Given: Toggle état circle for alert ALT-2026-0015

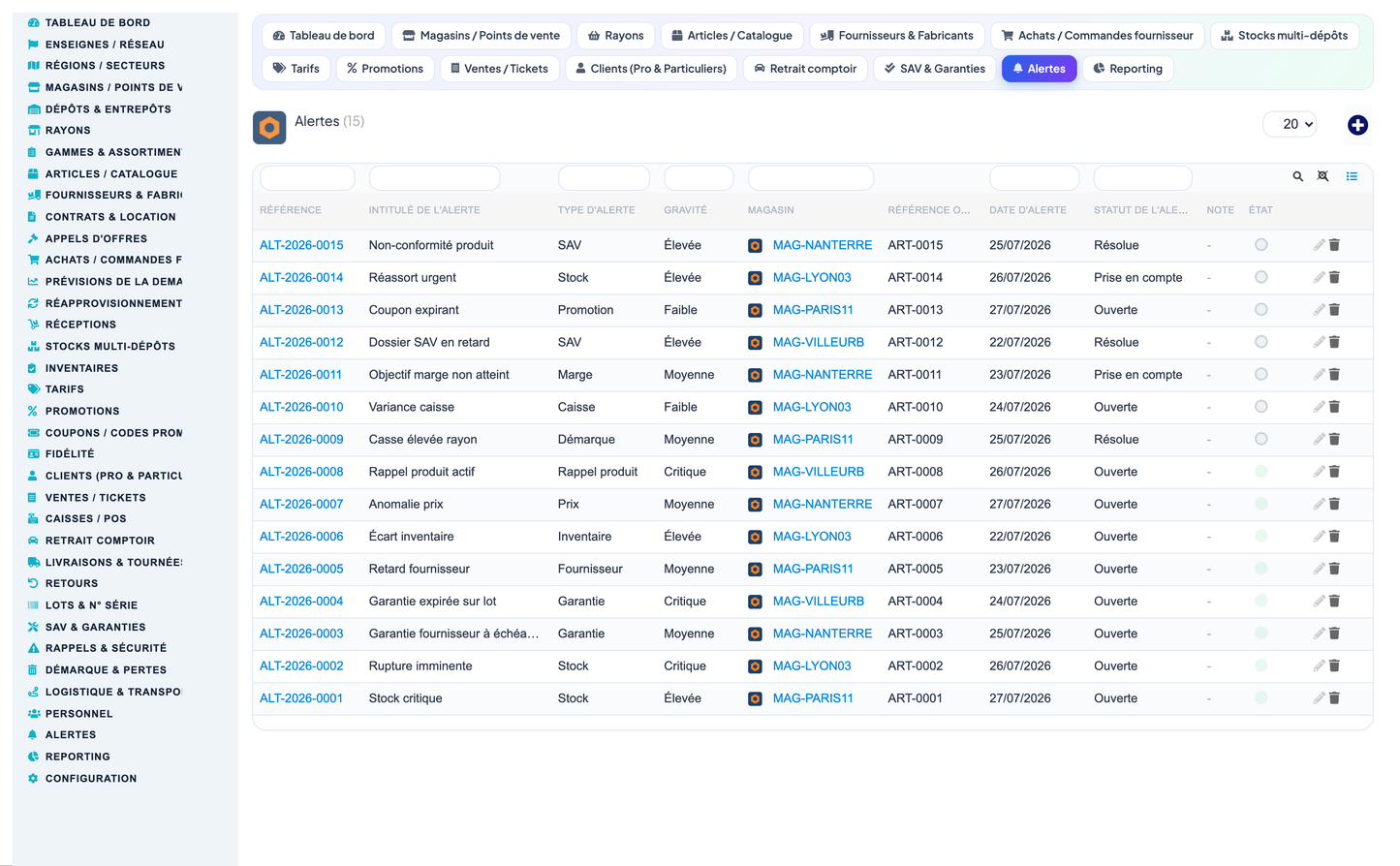Looking at the screenshot, I should [x=1260, y=245].
